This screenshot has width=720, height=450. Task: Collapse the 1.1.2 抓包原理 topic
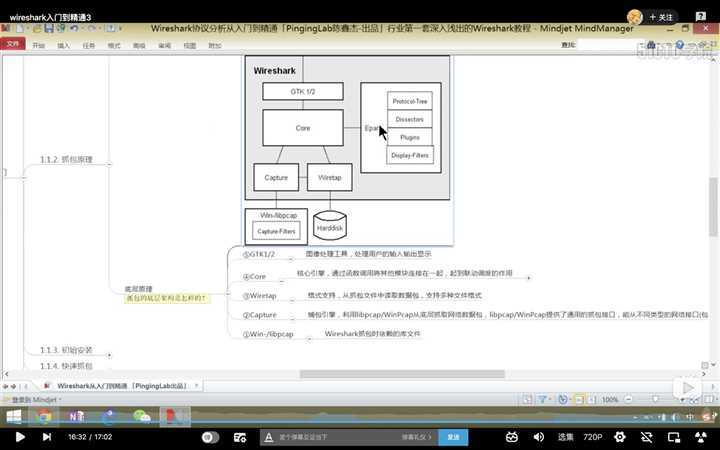(x=109, y=164)
